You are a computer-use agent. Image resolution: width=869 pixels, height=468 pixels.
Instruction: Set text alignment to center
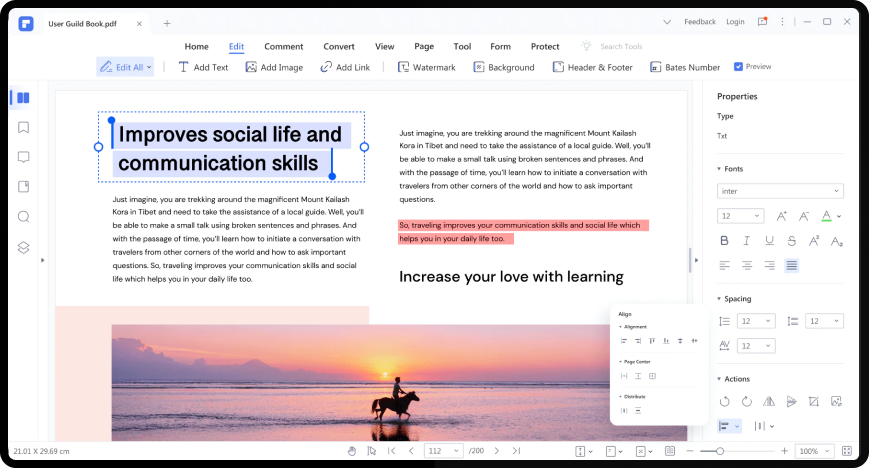(747, 266)
